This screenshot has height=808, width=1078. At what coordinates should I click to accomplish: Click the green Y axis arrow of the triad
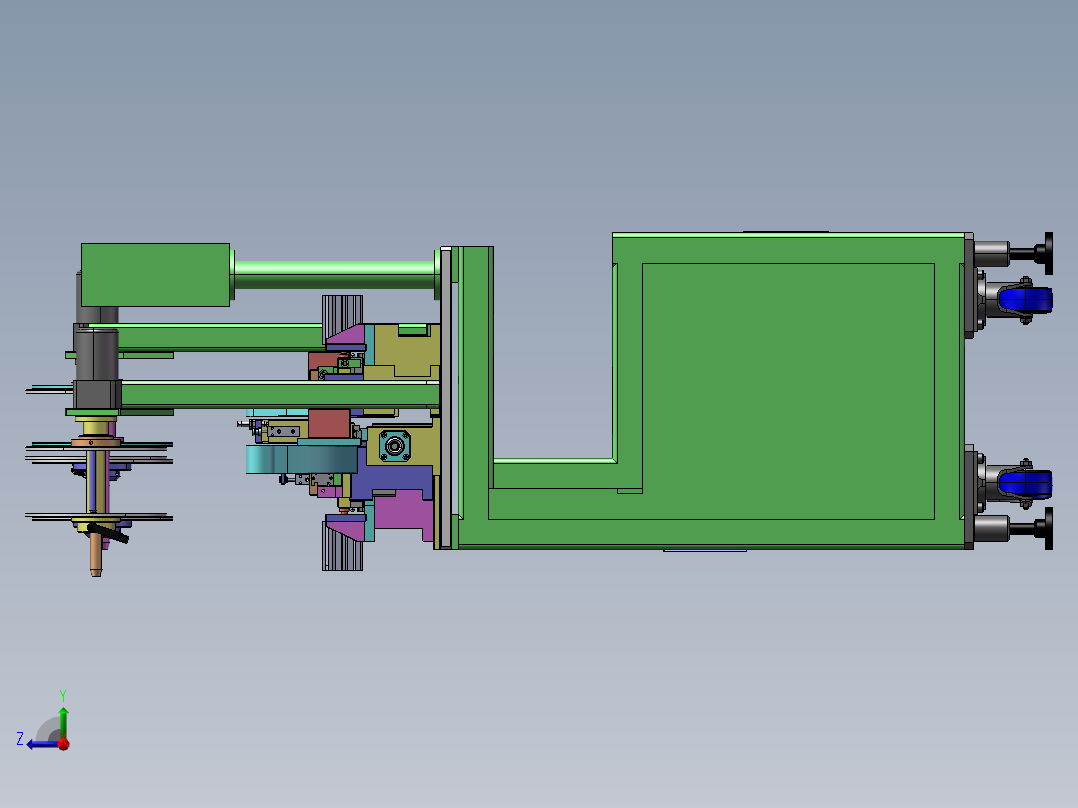(x=63, y=722)
